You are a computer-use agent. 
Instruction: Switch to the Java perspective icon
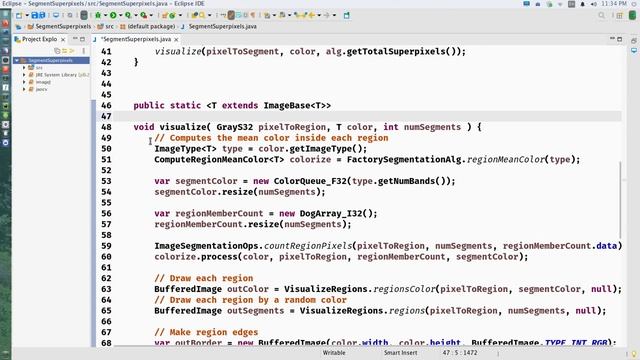632,16
